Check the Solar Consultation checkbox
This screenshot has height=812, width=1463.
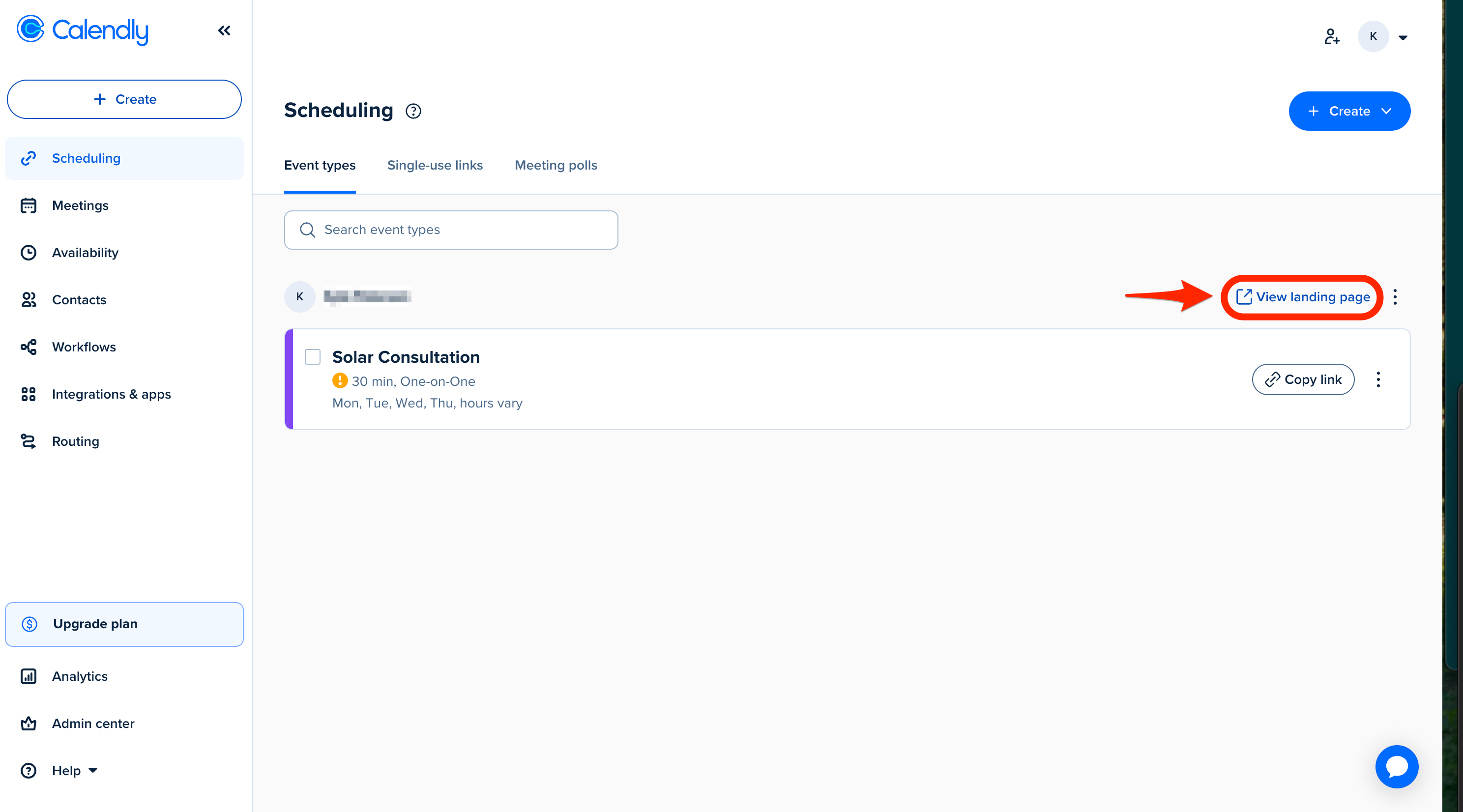click(312, 356)
